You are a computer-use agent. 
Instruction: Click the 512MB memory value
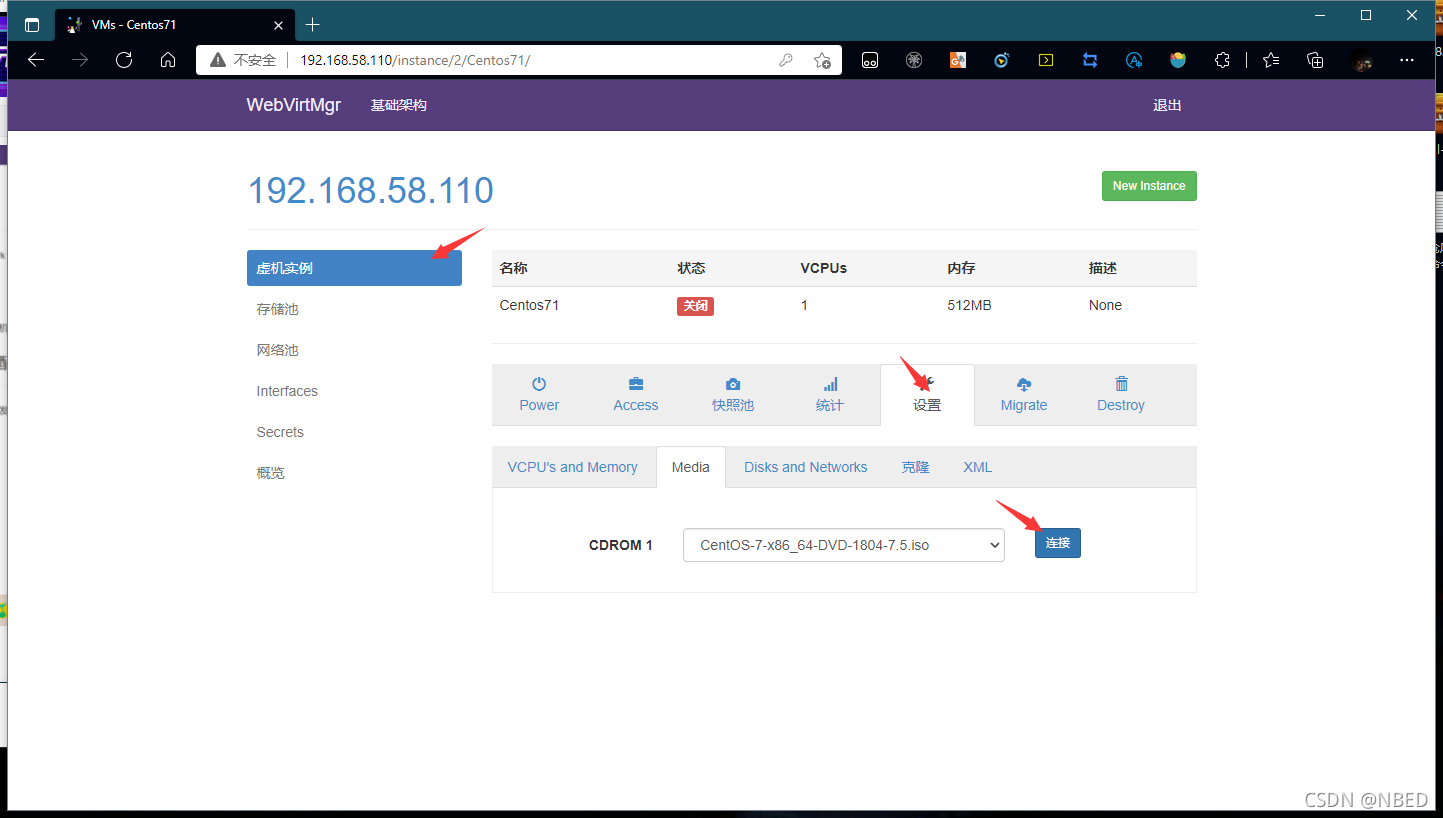click(969, 305)
